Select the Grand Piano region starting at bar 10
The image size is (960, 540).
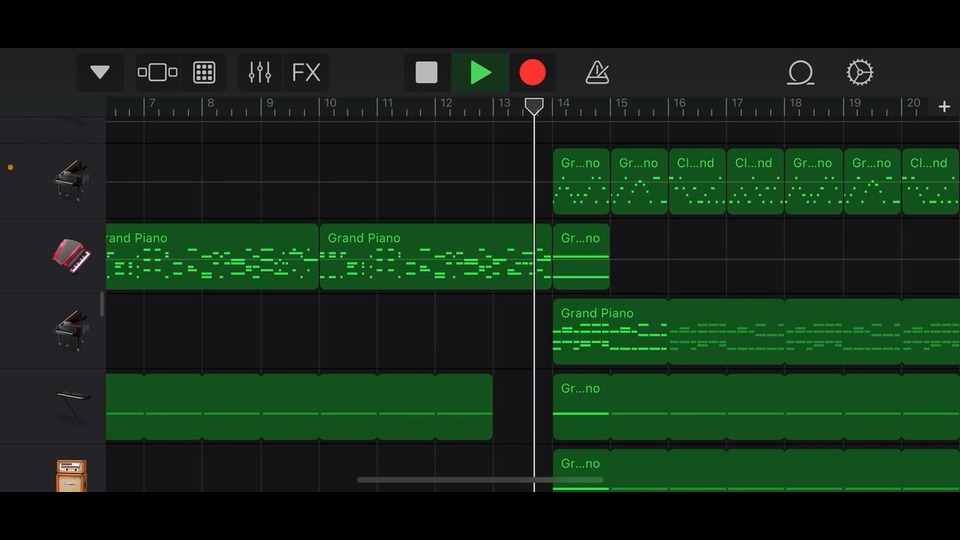435,257
